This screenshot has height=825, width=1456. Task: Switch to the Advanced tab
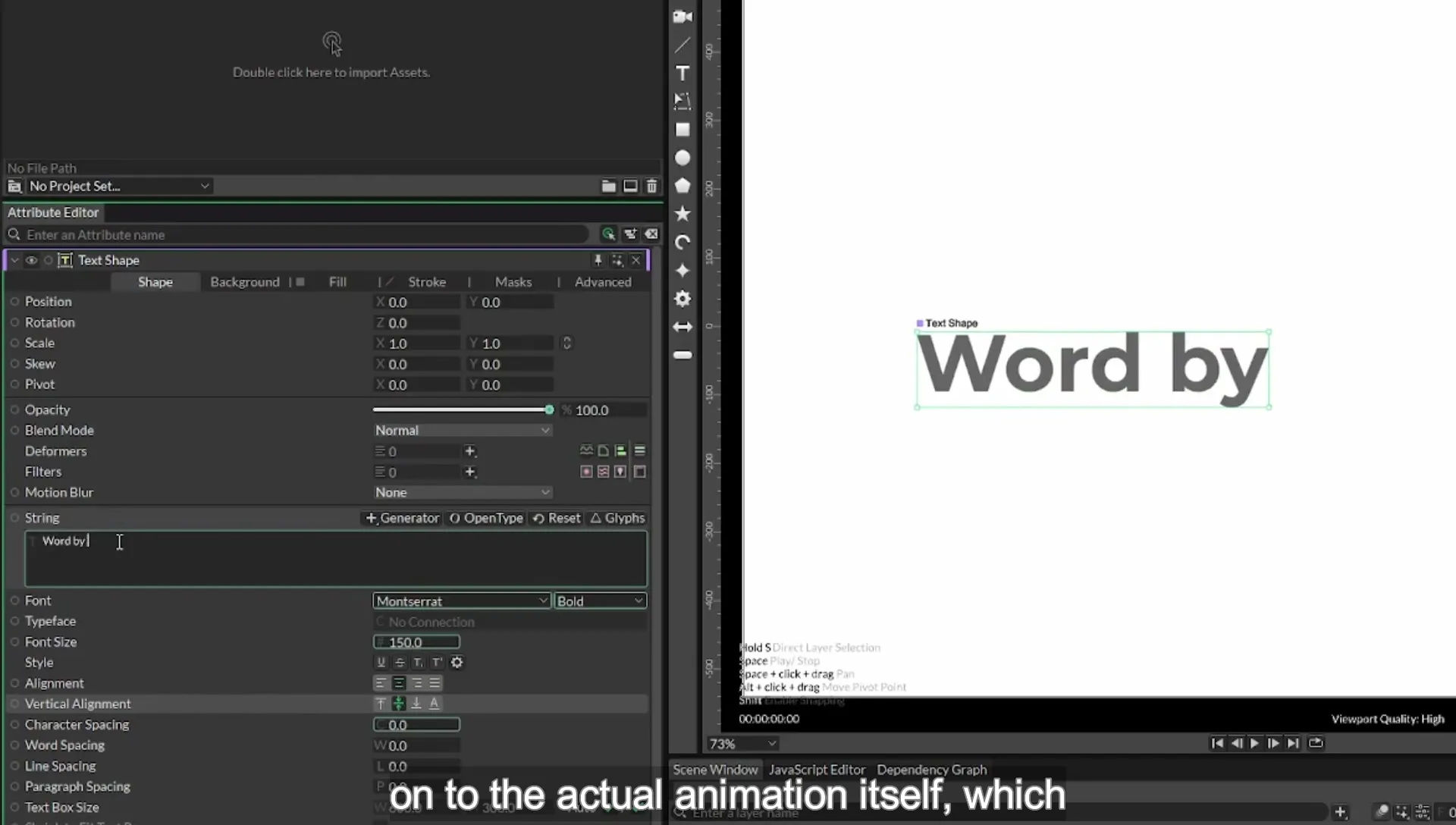(x=603, y=282)
